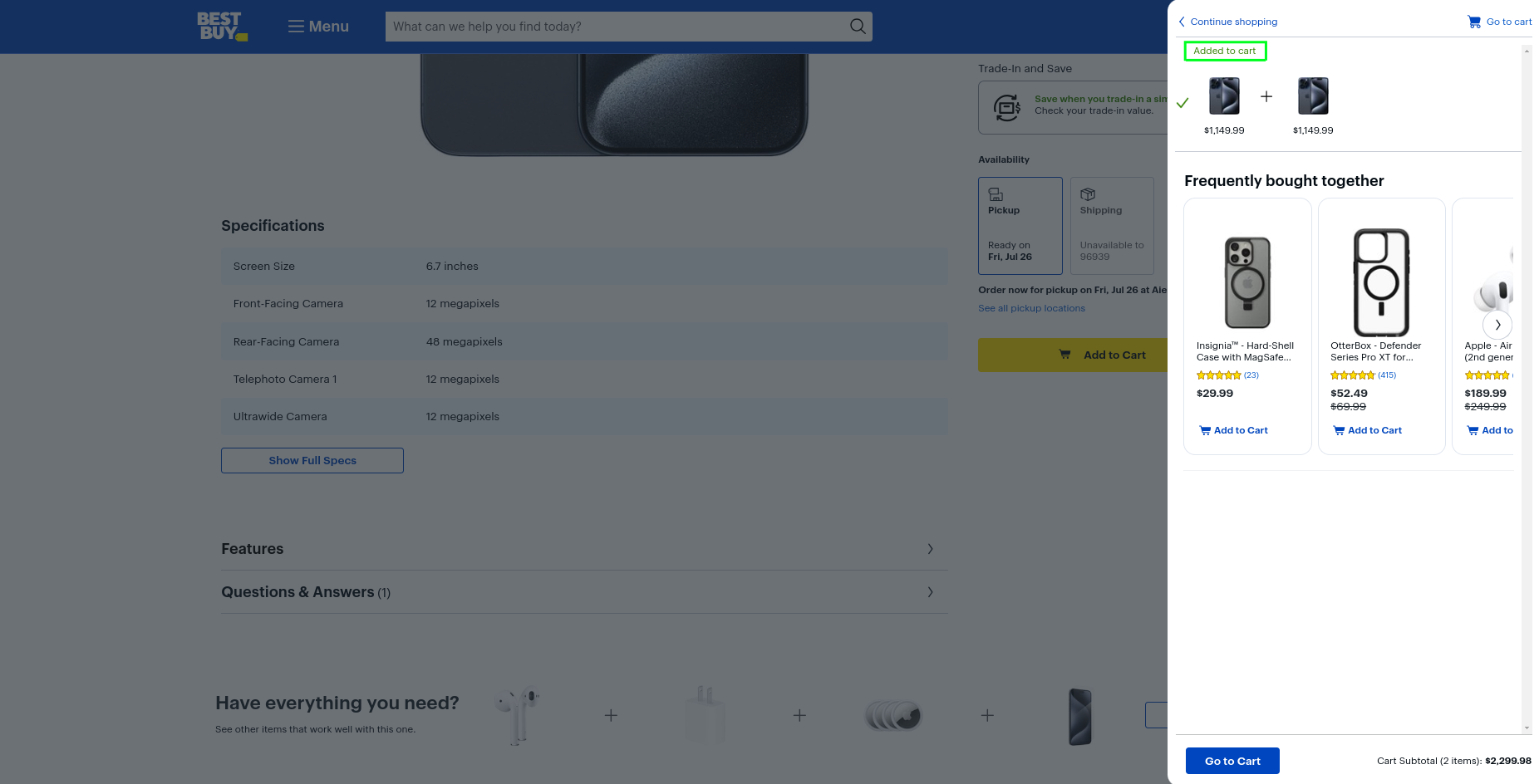Add OtterBox Defender case to cart
The height and width of the screenshot is (784, 1539).
(x=1368, y=430)
